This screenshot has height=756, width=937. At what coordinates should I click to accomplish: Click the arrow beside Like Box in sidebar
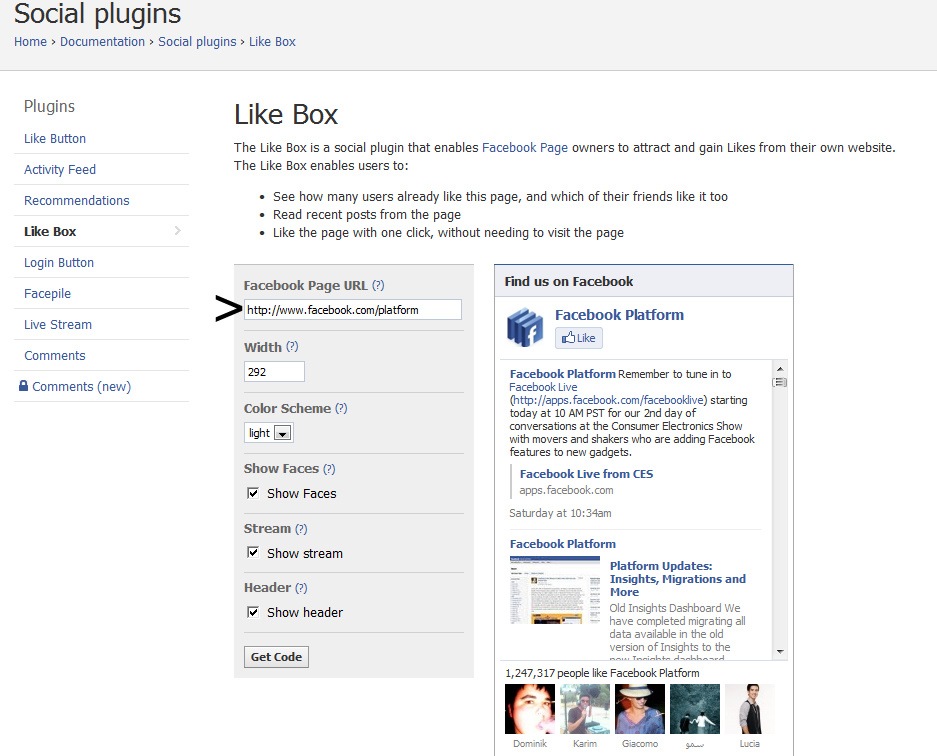[177, 231]
